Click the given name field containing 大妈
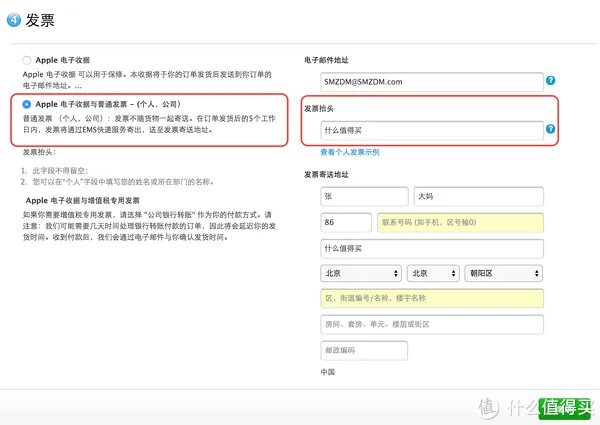 [479, 196]
